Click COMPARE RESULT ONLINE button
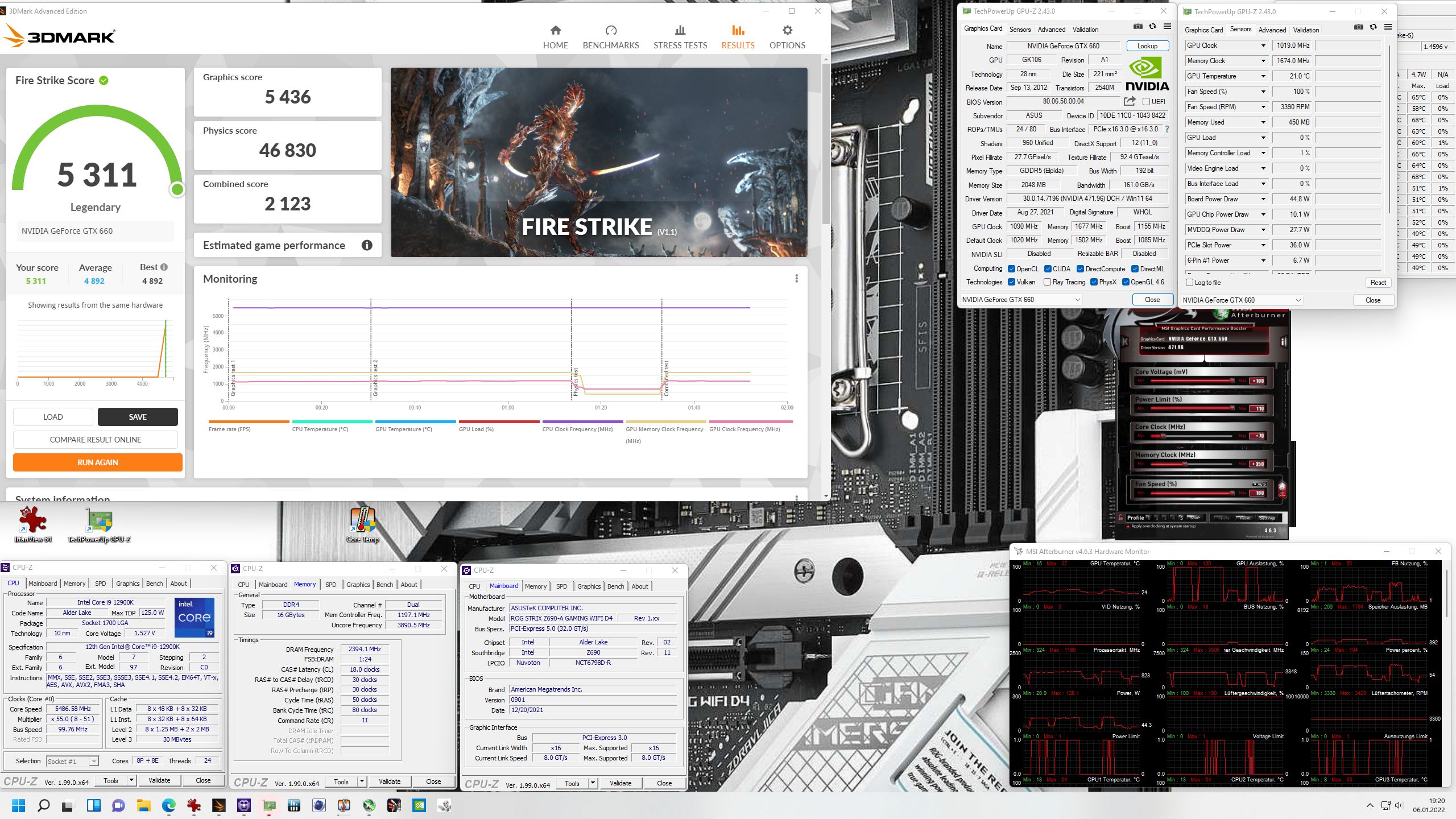The width and height of the screenshot is (1456, 819). coord(96,440)
